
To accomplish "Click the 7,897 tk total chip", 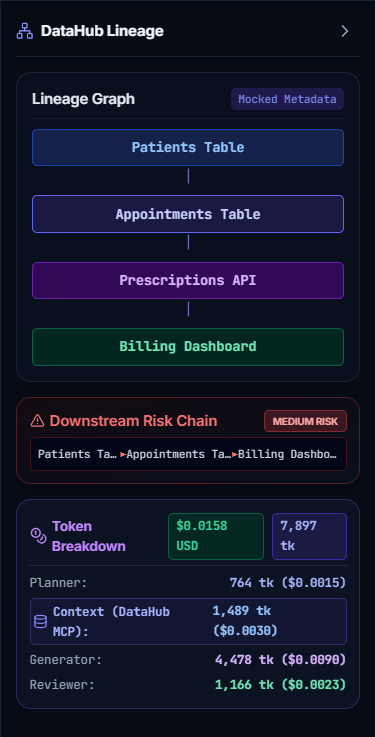I will [x=309, y=536].
